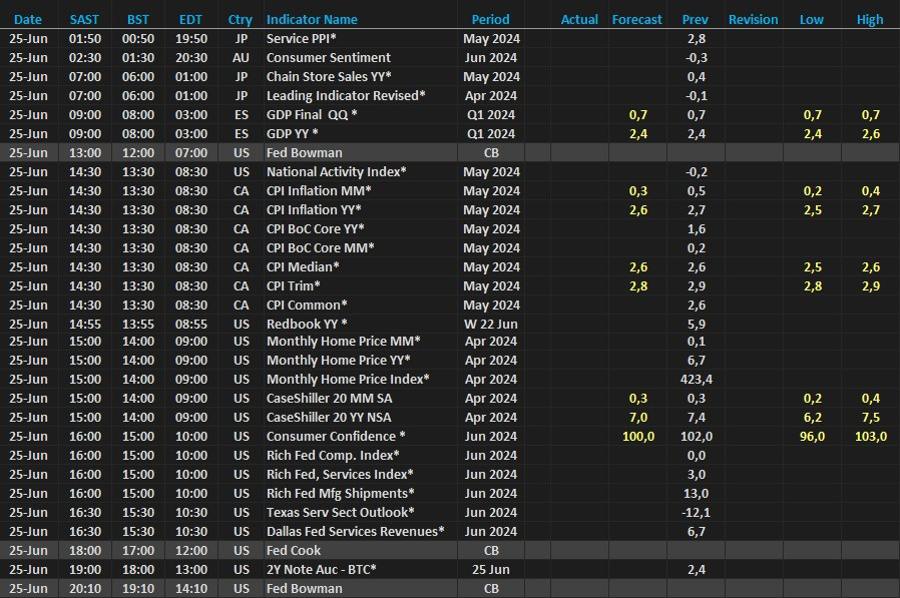This screenshot has height=598, width=900.
Task: Click the EDT column header
Action: pyautogui.click(x=191, y=20)
